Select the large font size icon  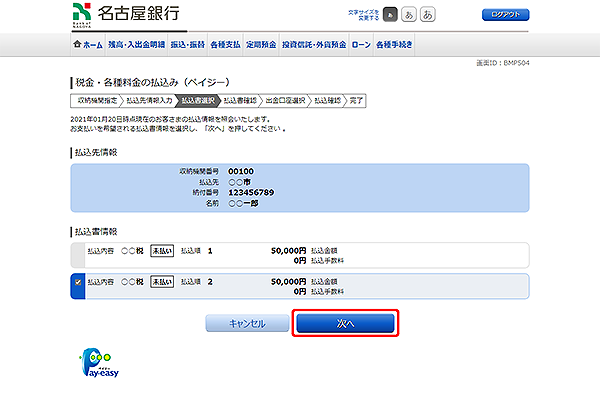click(x=427, y=15)
